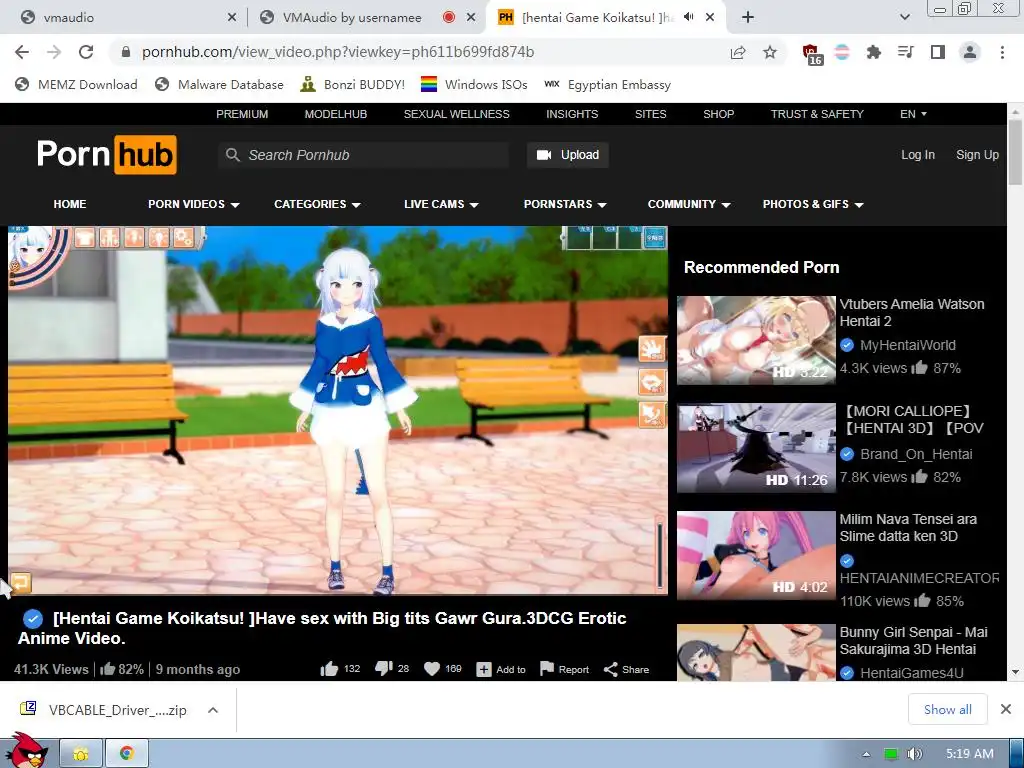1024x768 pixels.
Task: Click the Sign Up link
Action: pyautogui.click(x=977, y=155)
